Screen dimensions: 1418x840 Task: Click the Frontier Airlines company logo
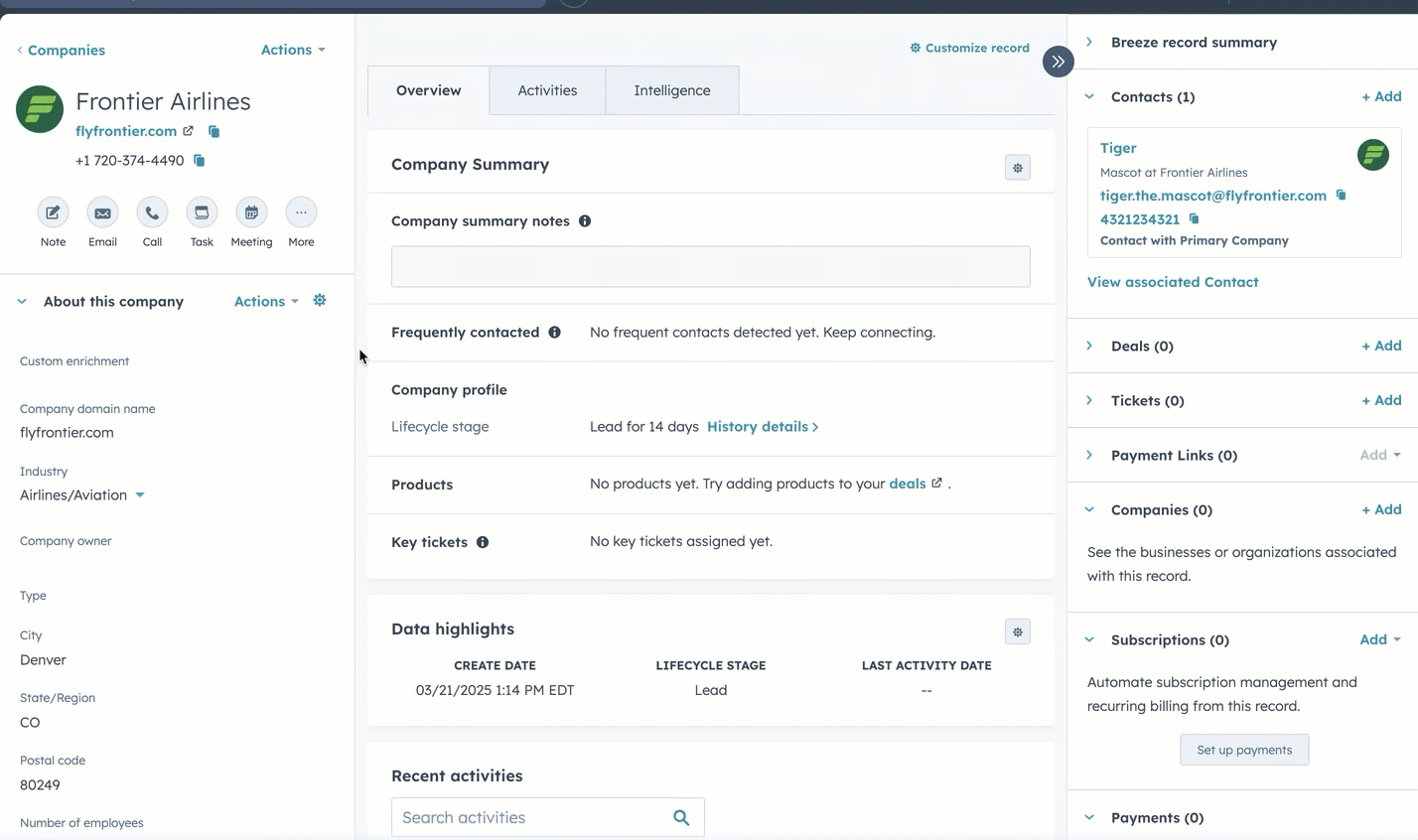pos(40,109)
